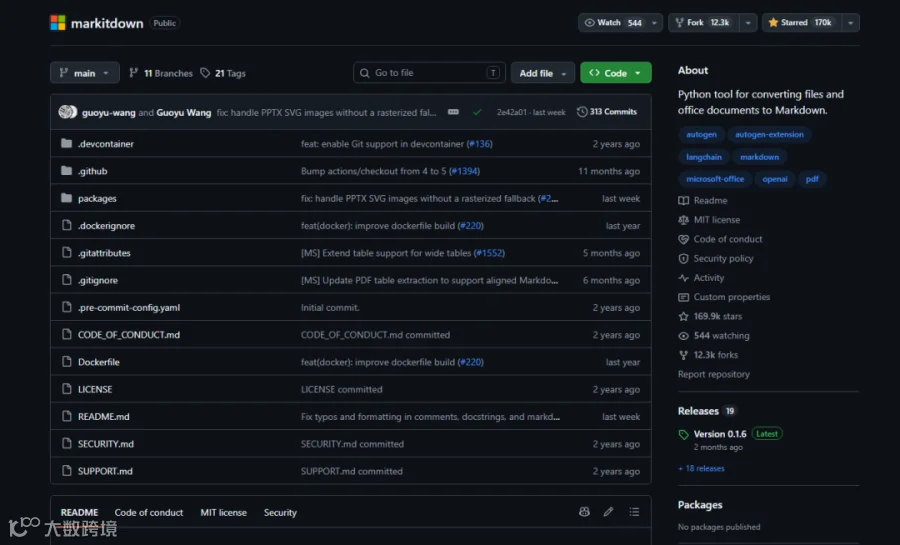Open pull request #1552 link
Screen dimensions: 900x545
[x=489, y=253]
